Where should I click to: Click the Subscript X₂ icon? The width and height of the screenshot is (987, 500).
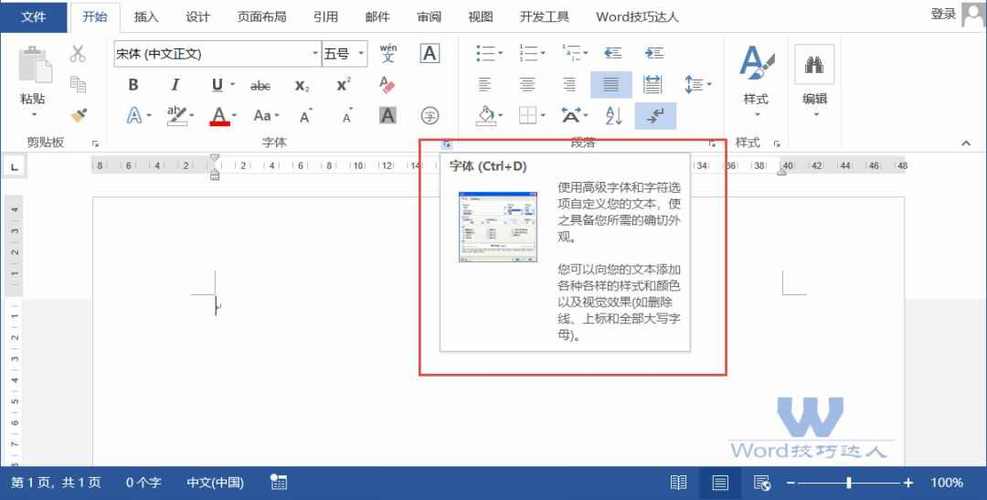pos(302,86)
